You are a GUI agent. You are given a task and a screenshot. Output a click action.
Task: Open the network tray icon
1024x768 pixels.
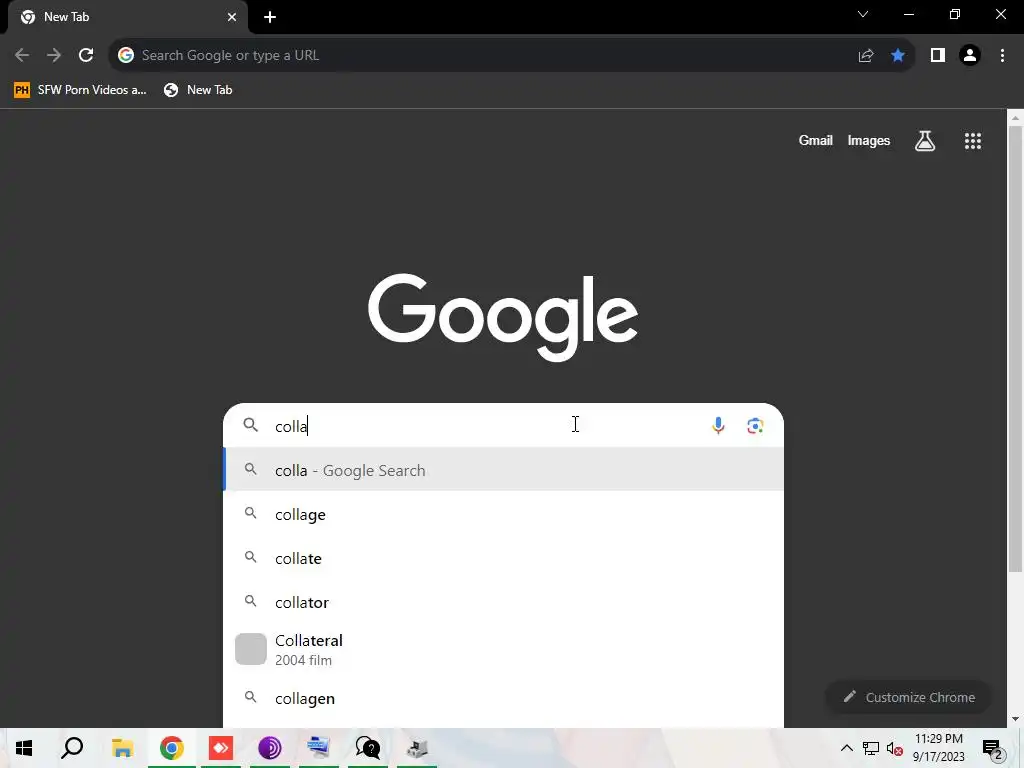coord(871,748)
